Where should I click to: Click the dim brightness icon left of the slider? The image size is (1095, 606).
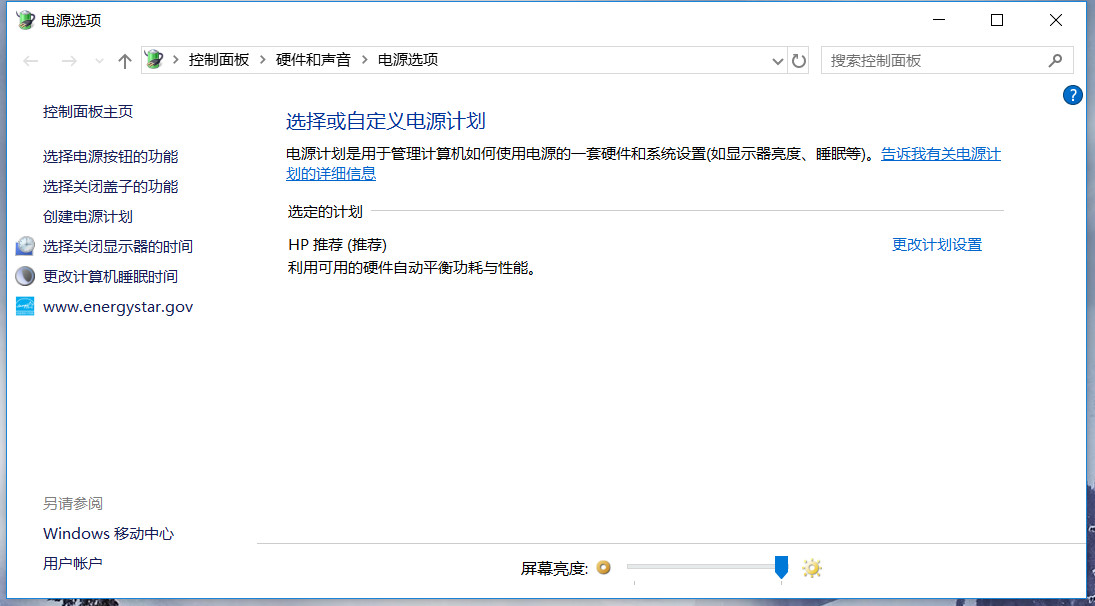604,567
